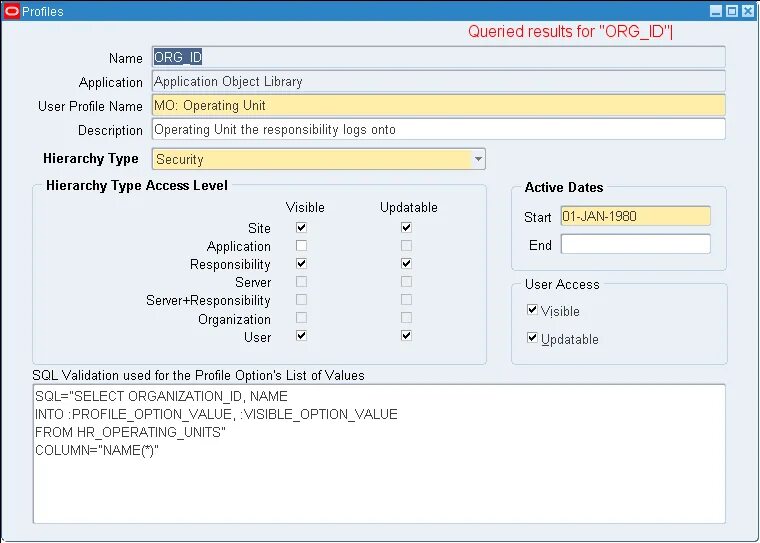Maximize the Profiles window
The image size is (760, 543).
click(x=732, y=11)
